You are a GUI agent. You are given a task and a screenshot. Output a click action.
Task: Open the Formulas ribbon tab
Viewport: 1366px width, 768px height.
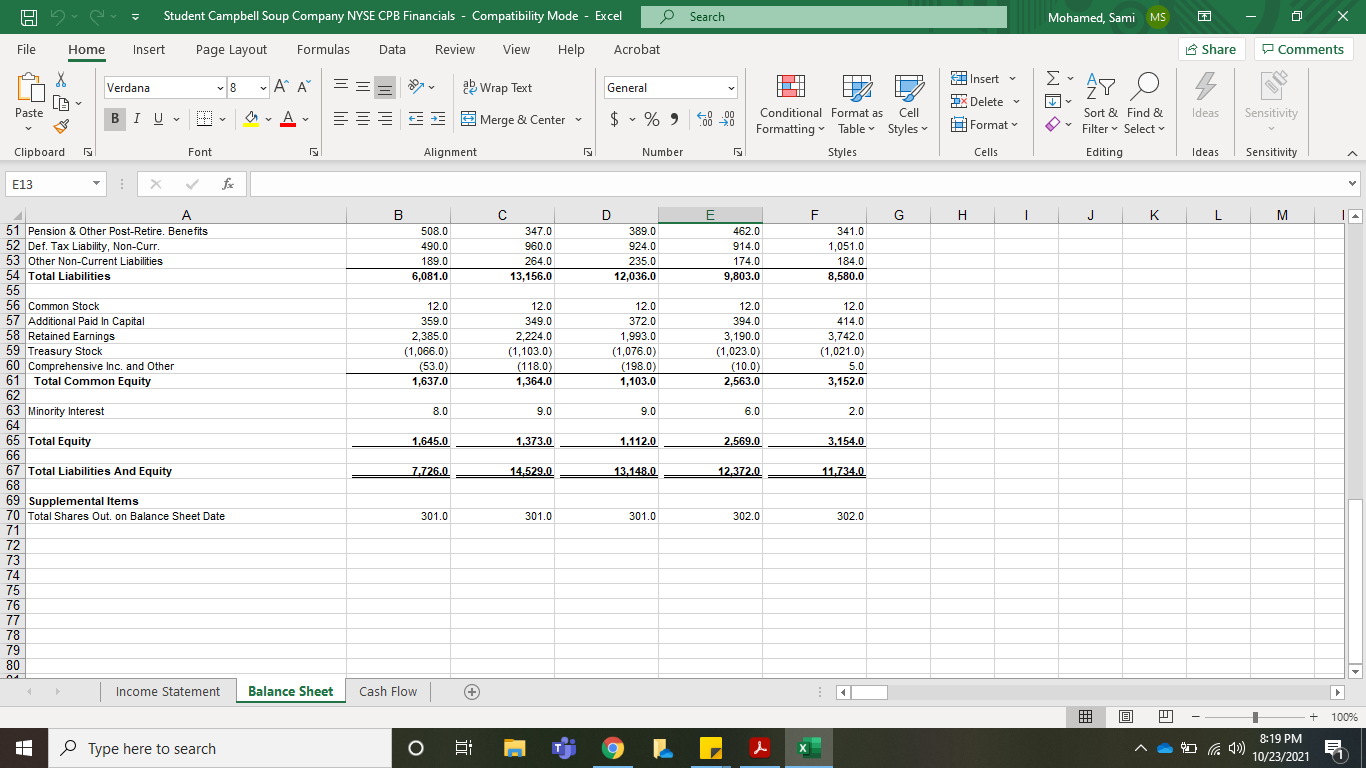323,49
